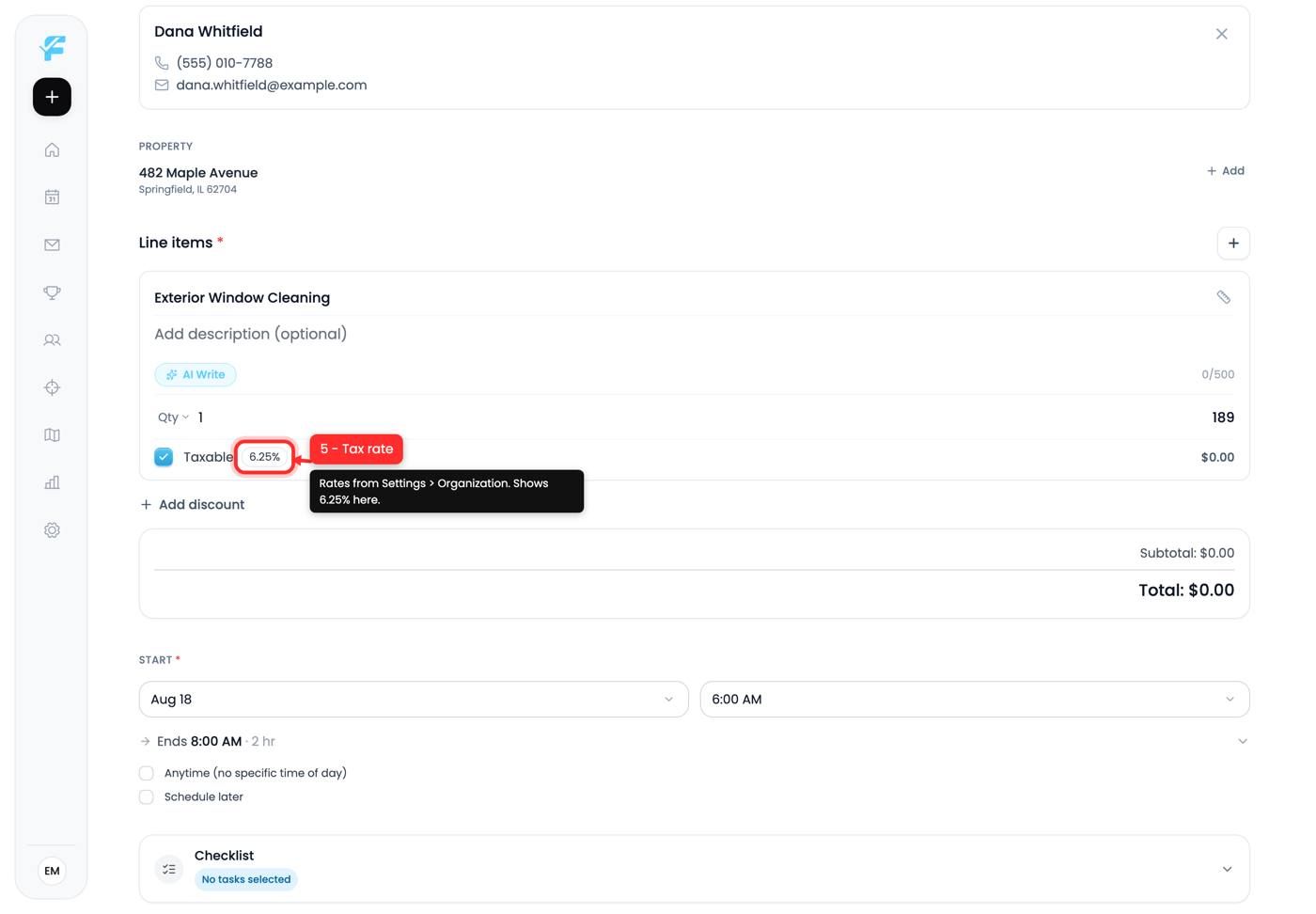Click the No tasks selected badge
1316x914 pixels.
(246, 880)
